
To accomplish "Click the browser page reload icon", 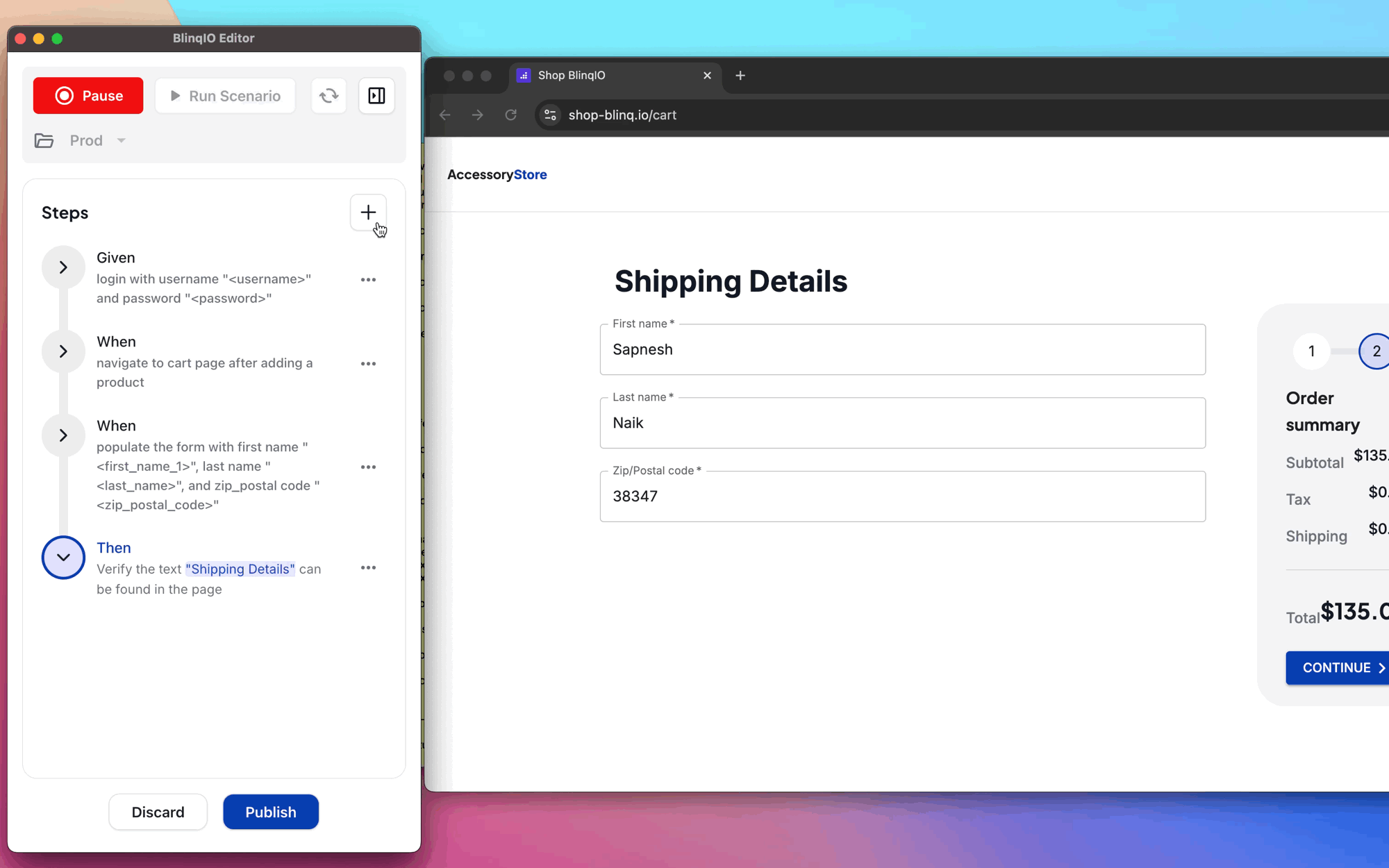I will 511,115.
